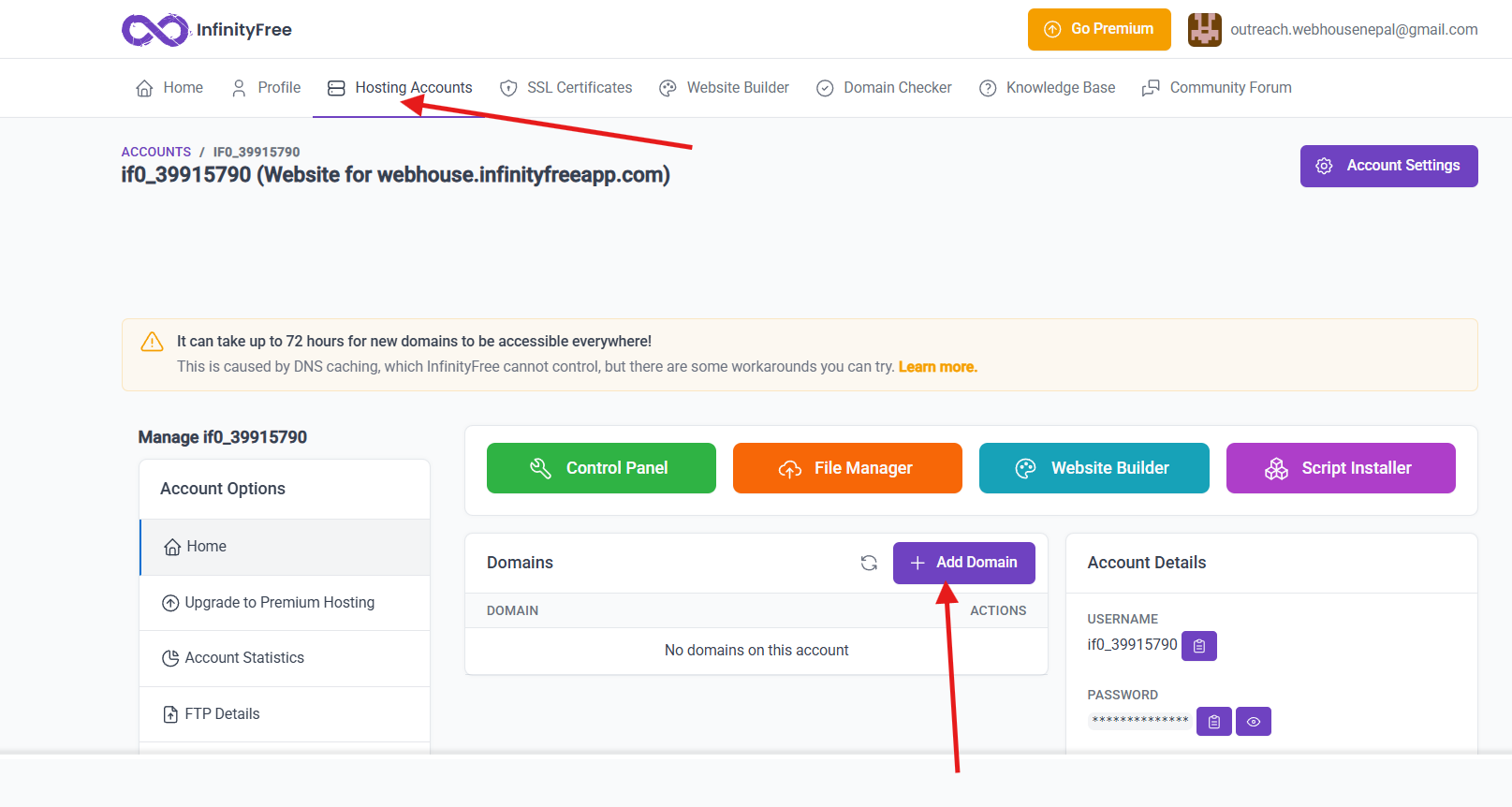The width and height of the screenshot is (1512, 807).
Task: Click the cloud upload icon on File Manager
Action: [790, 469]
